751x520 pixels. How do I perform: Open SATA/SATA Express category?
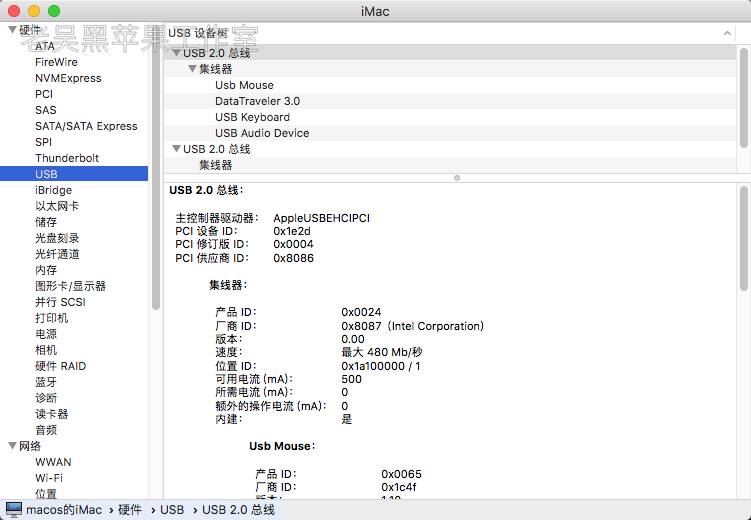[86, 126]
